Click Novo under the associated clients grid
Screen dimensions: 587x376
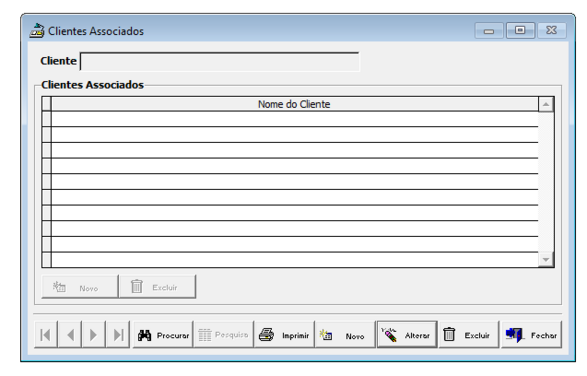tap(80, 287)
